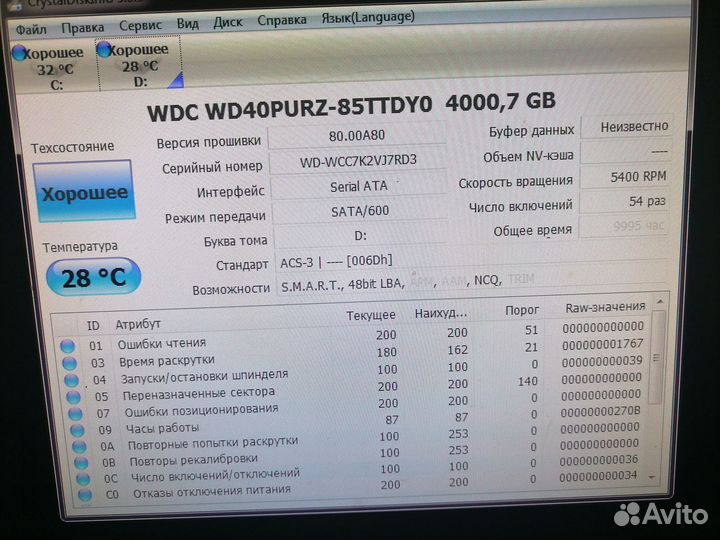Click the rotation rate field 5400 RPM
720x540 pixels.
click(x=625, y=177)
